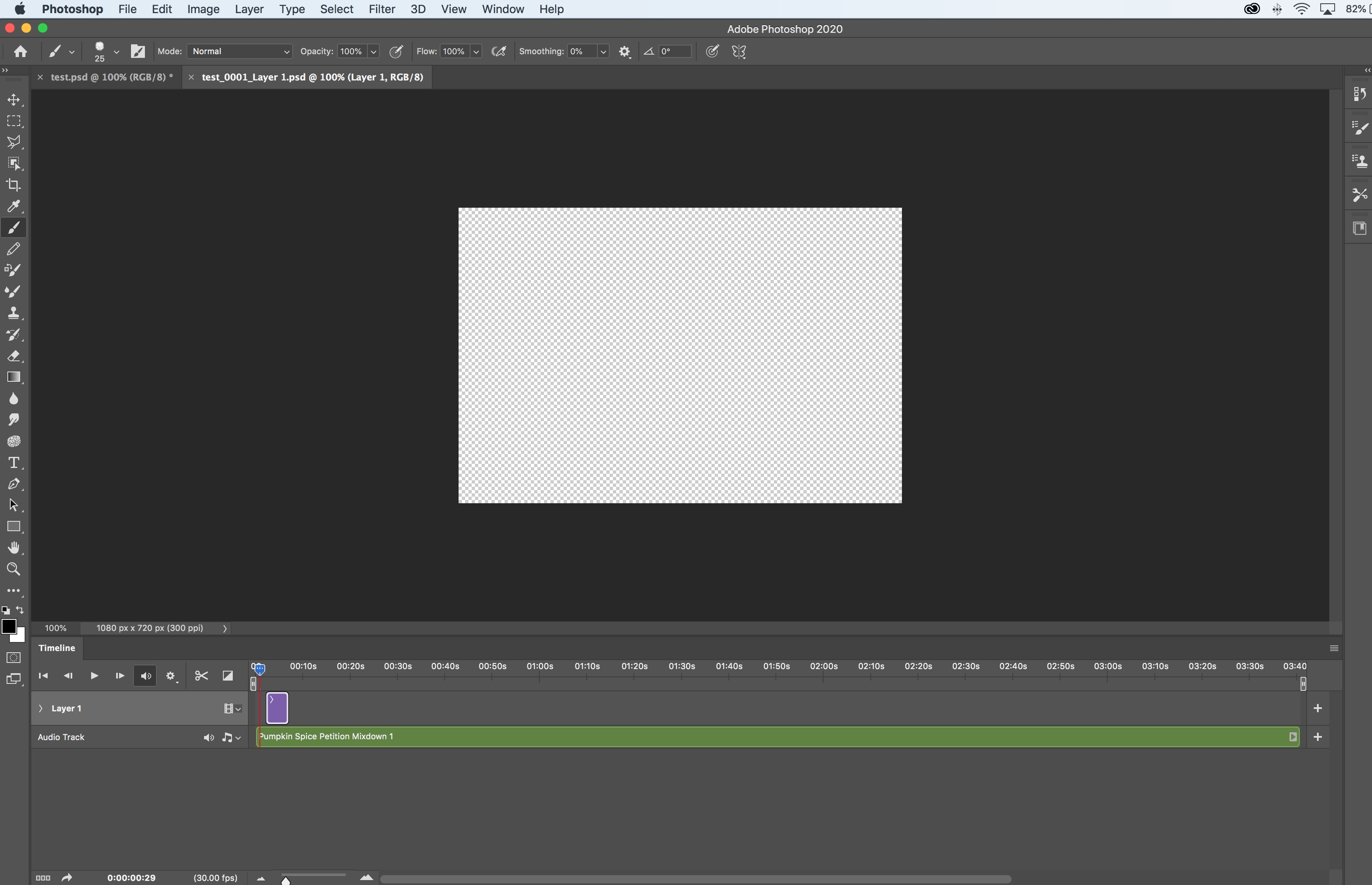Select the Horizontal Type tool

pyautogui.click(x=14, y=462)
